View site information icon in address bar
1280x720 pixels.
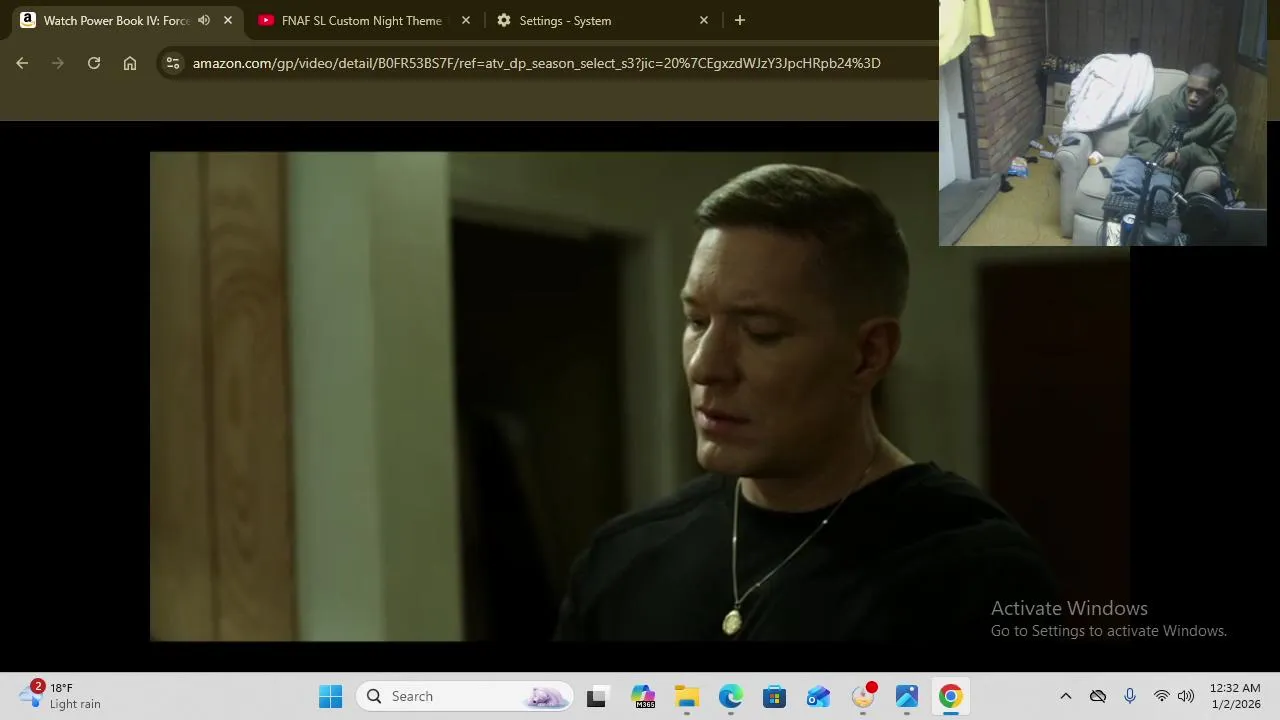(173, 63)
